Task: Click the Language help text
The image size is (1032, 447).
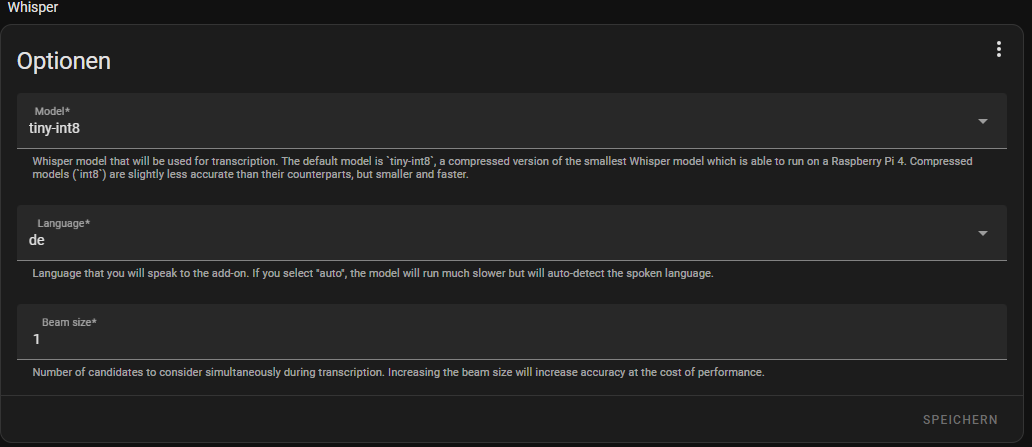Action: 372,273
